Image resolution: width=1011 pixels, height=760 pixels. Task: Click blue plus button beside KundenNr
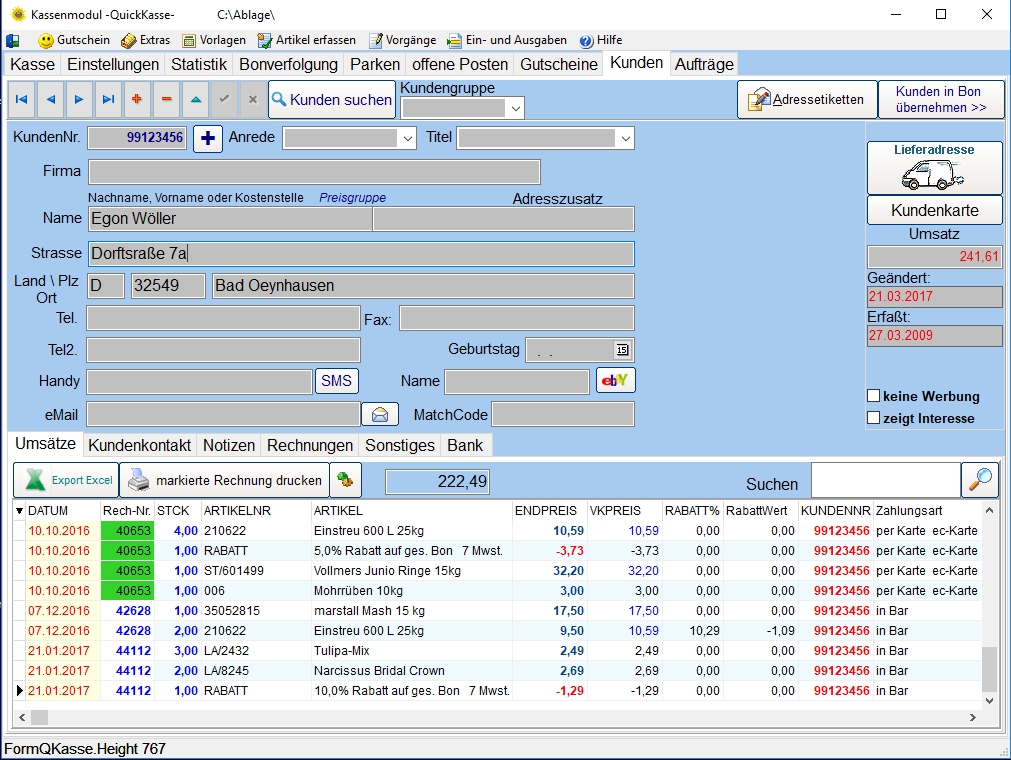[x=208, y=138]
